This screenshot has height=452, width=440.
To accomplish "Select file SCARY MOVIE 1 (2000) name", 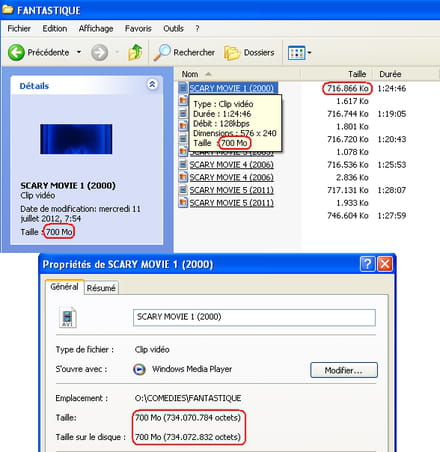I will (232, 88).
